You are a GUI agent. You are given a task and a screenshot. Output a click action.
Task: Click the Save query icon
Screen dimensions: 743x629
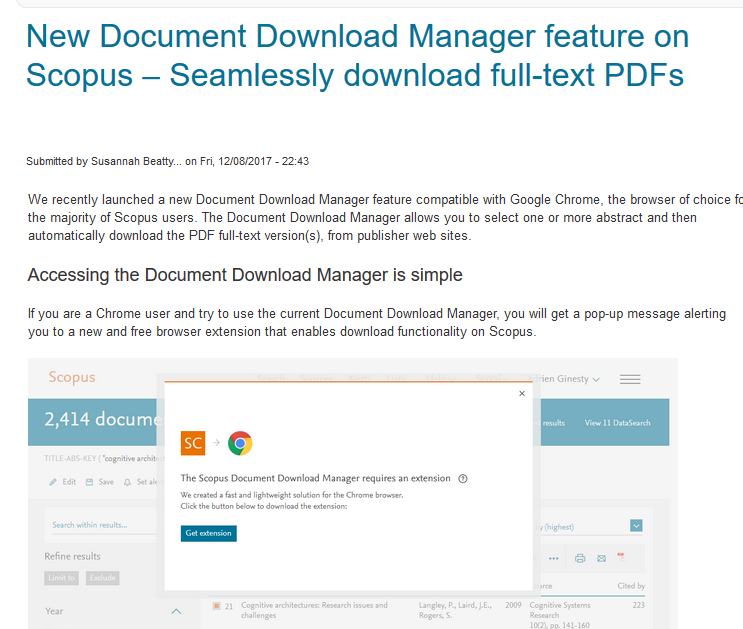tap(89, 483)
